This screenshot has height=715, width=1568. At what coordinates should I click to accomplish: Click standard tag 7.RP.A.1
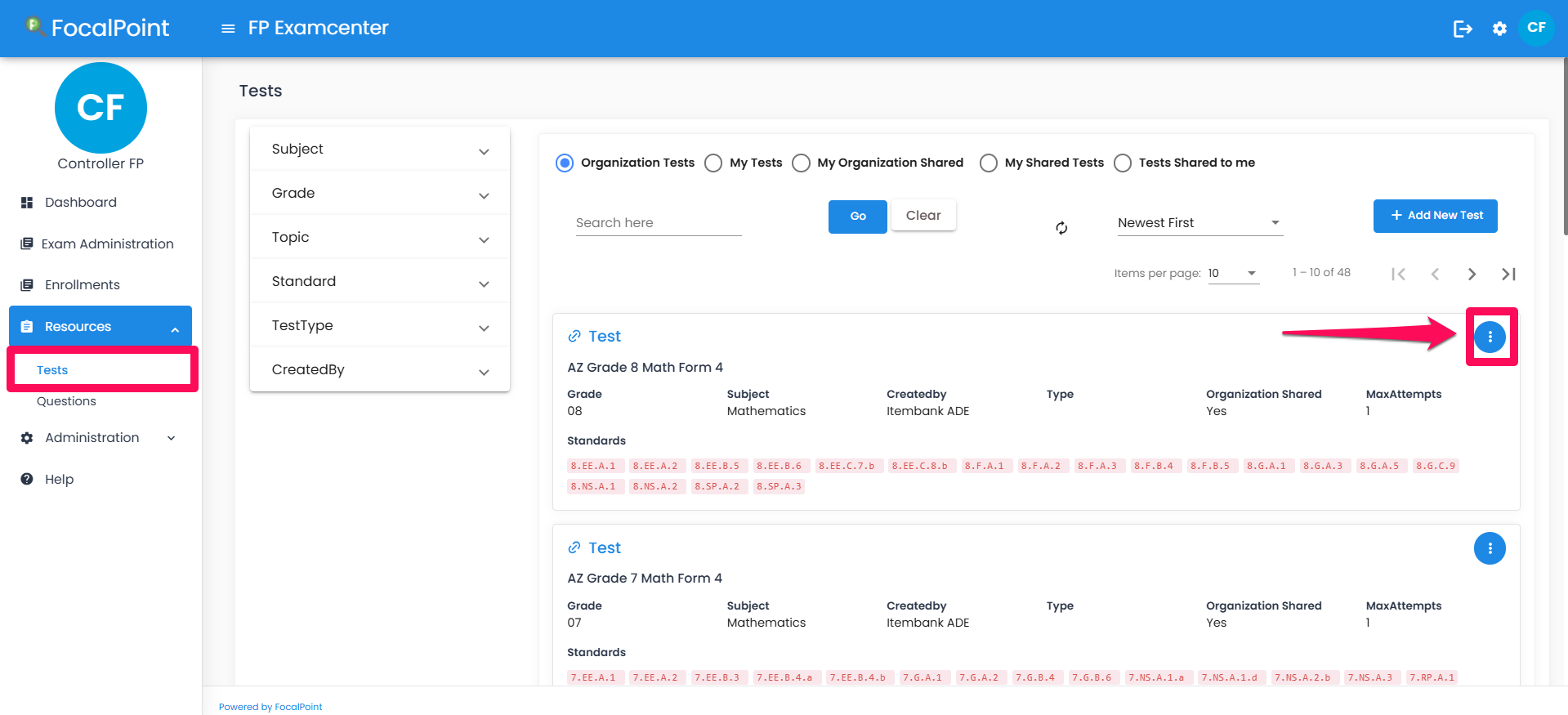click(x=1432, y=677)
